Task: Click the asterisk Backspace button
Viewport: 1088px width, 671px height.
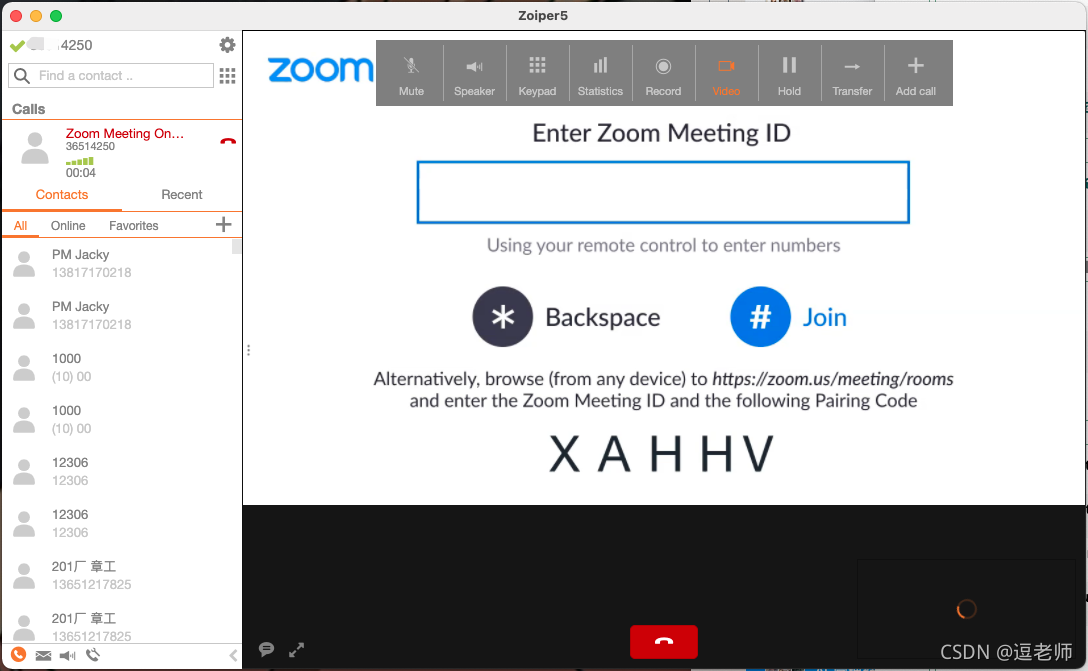Action: [502, 316]
